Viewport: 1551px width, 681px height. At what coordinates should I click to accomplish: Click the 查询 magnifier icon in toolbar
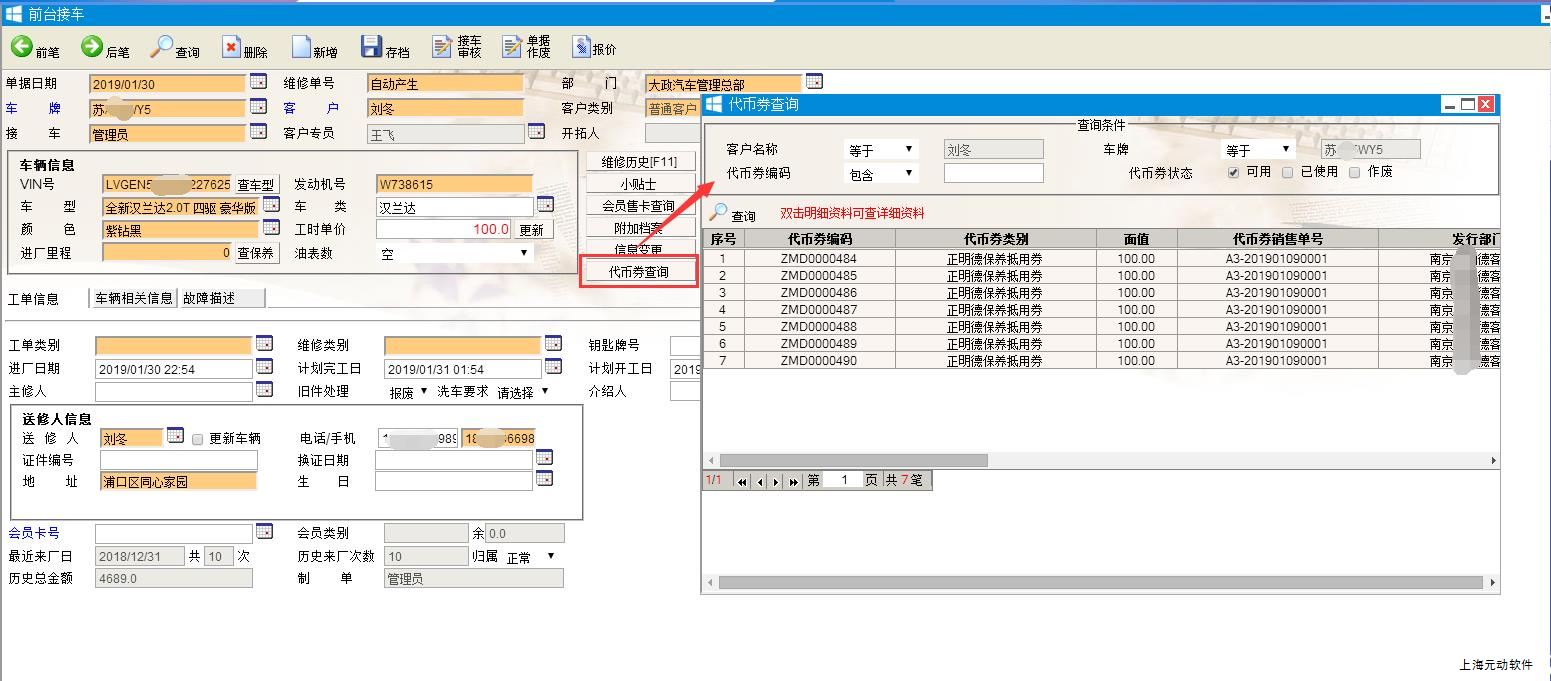[162, 47]
